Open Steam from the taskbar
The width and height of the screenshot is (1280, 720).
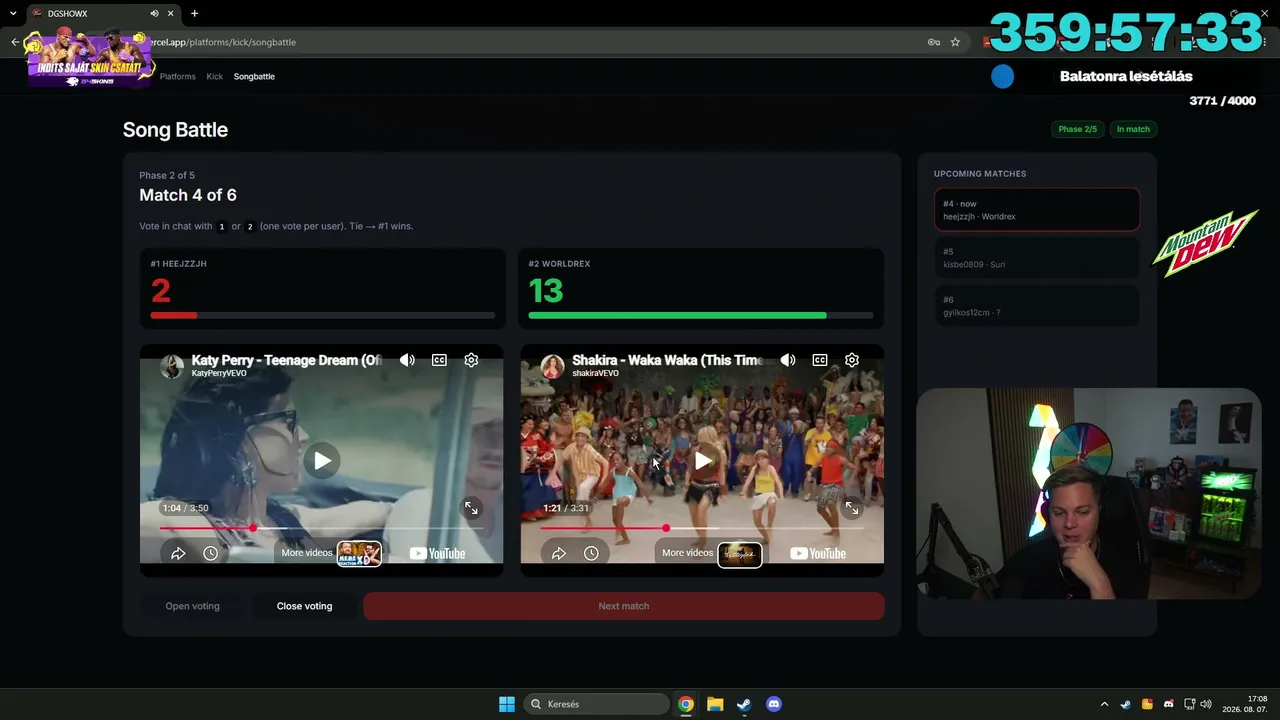[744, 704]
